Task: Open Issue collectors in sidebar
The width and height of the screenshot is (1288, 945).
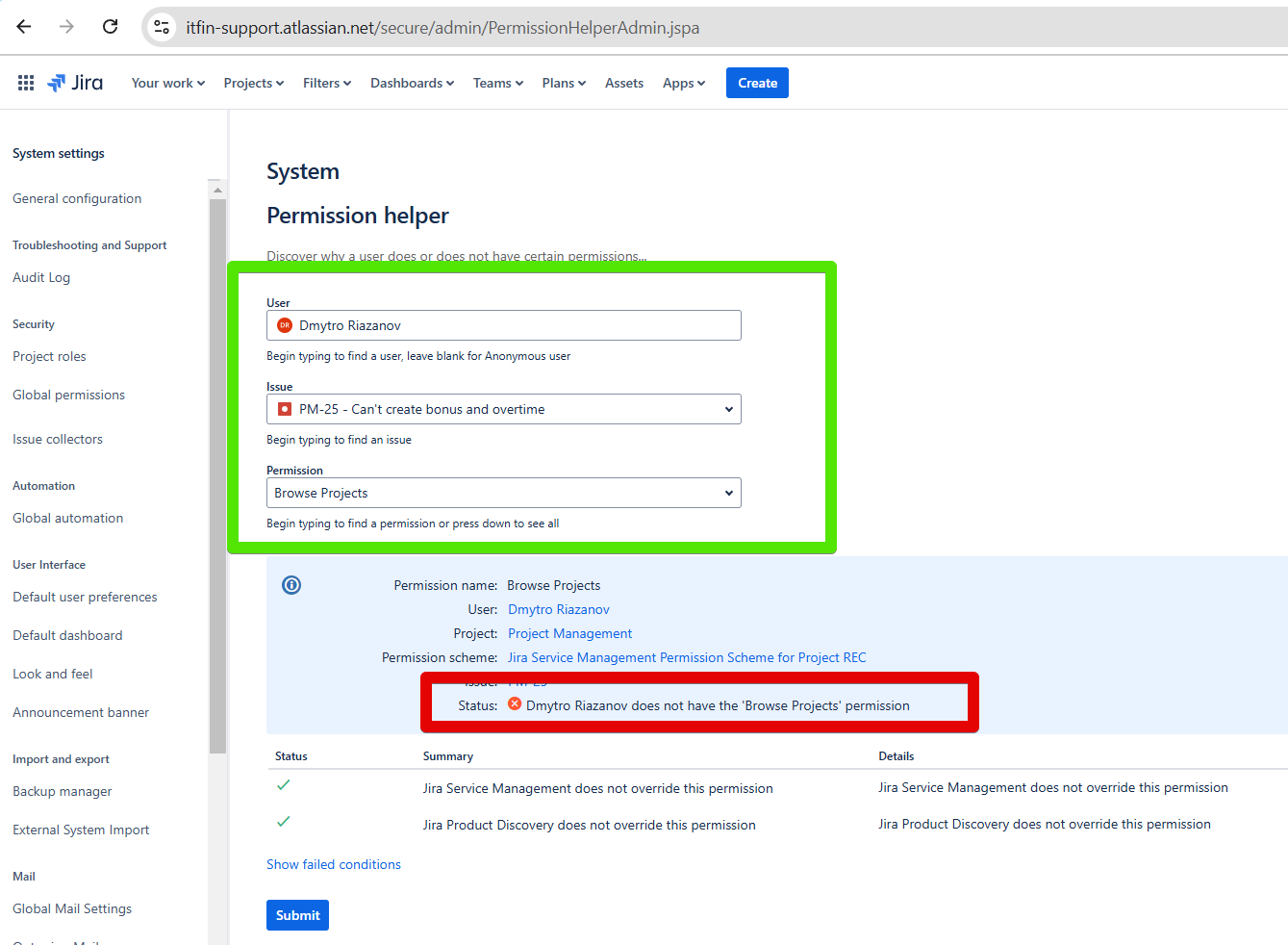Action: point(58,439)
